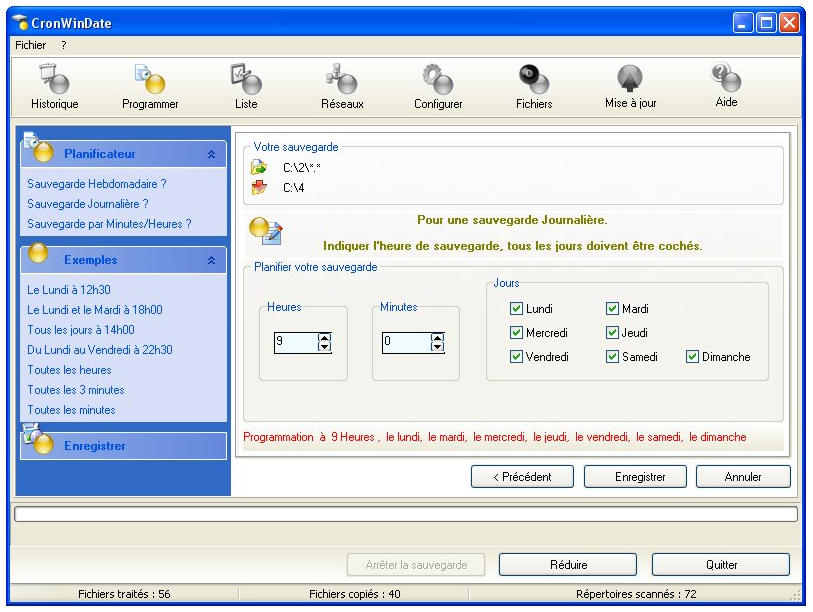Uncheck the Lundi checkbox
The image size is (813, 612).
[x=517, y=309]
